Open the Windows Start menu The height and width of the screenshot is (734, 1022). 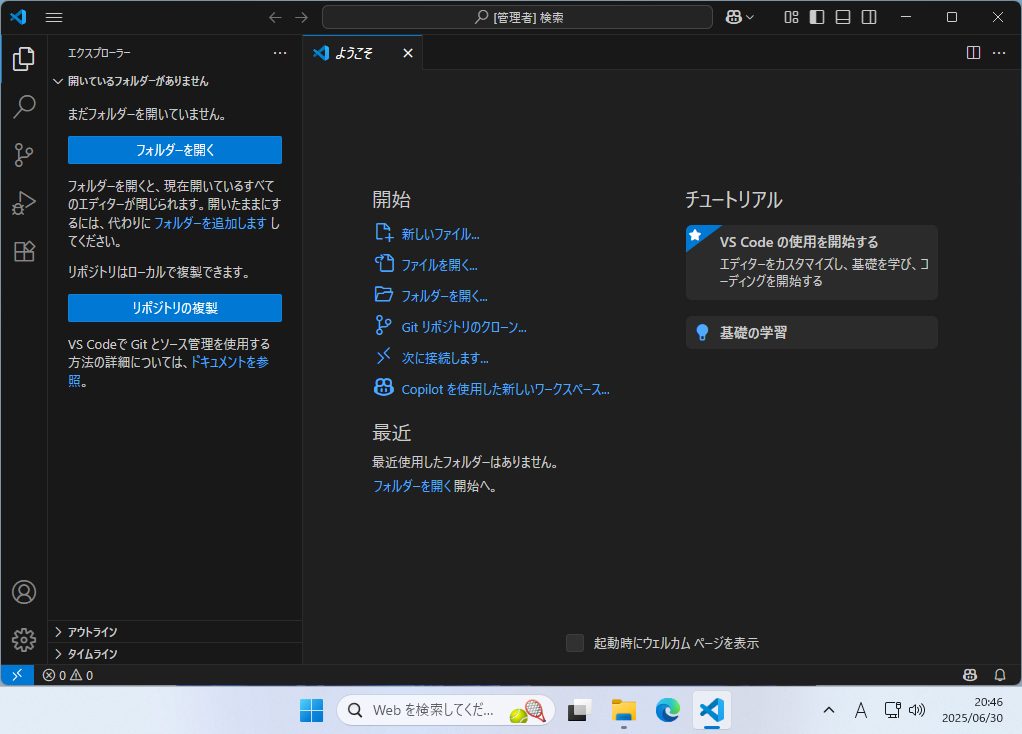tap(312, 710)
